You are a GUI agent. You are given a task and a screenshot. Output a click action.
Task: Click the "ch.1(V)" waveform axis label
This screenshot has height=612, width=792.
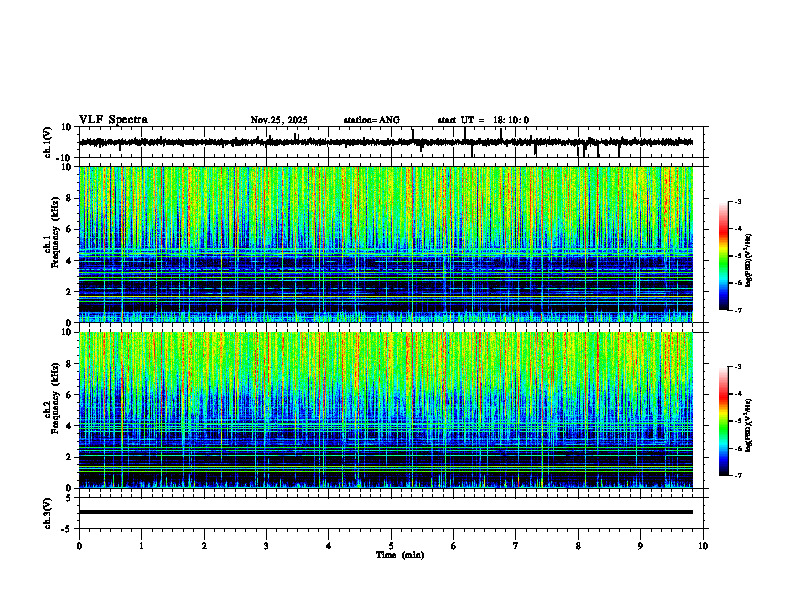click(x=48, y=142)
